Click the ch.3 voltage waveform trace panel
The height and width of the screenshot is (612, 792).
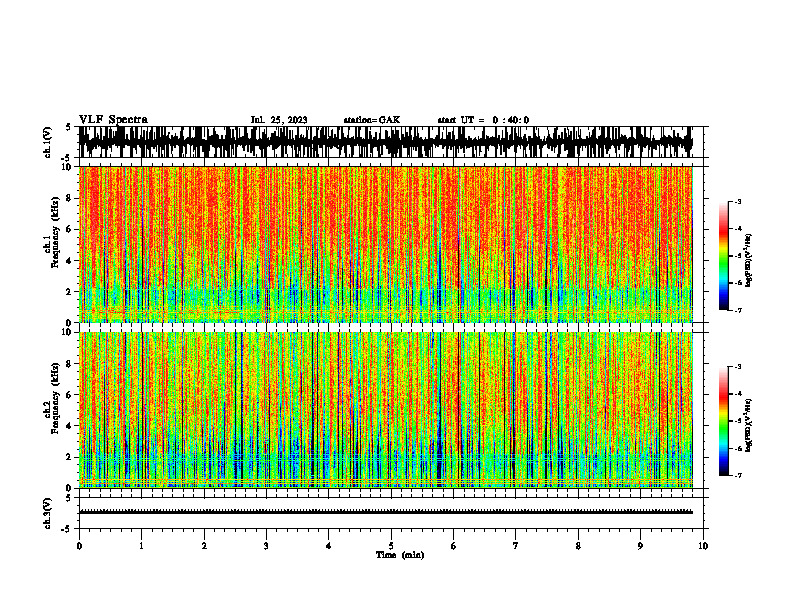391,513
